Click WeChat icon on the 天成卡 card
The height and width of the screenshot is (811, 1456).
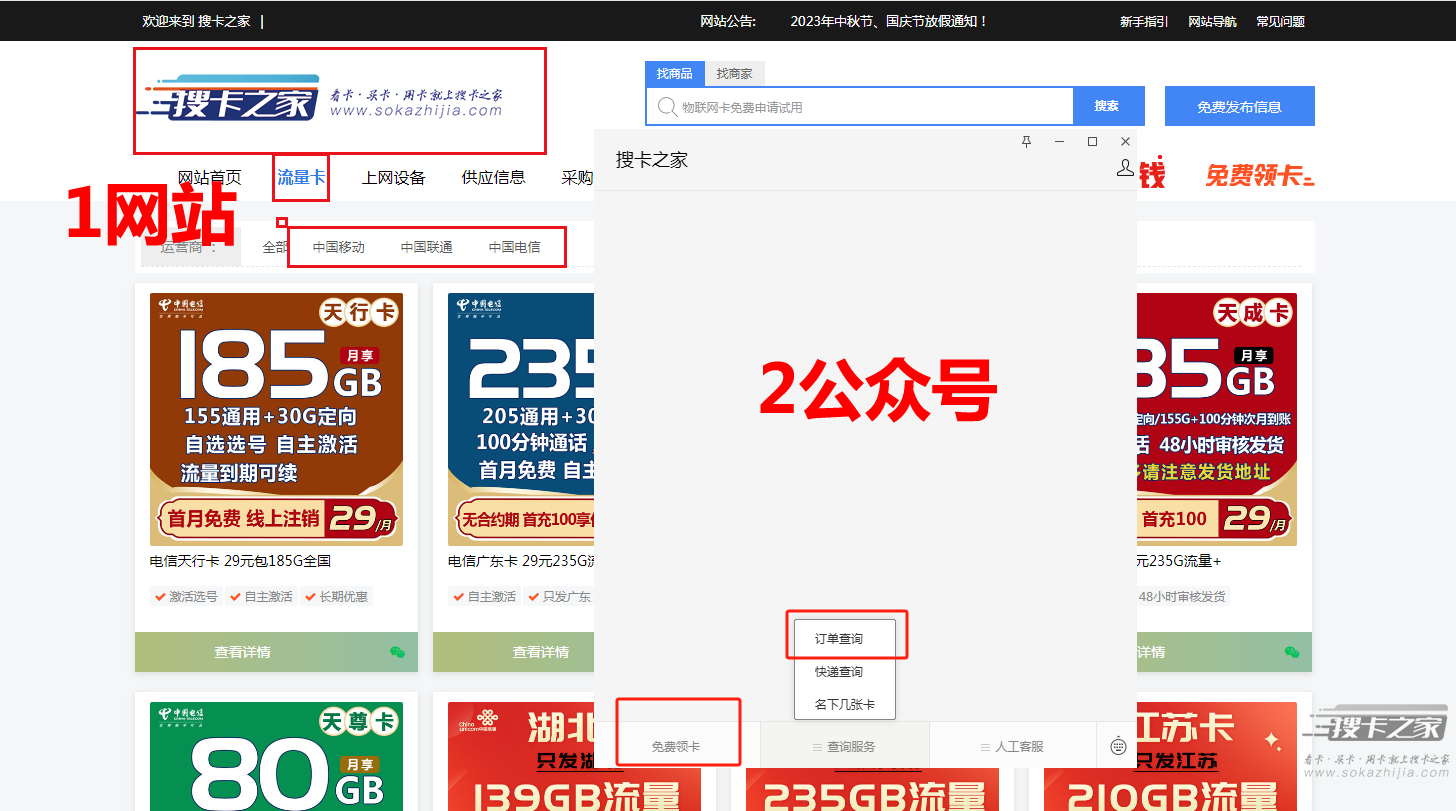pos(1292,652)
